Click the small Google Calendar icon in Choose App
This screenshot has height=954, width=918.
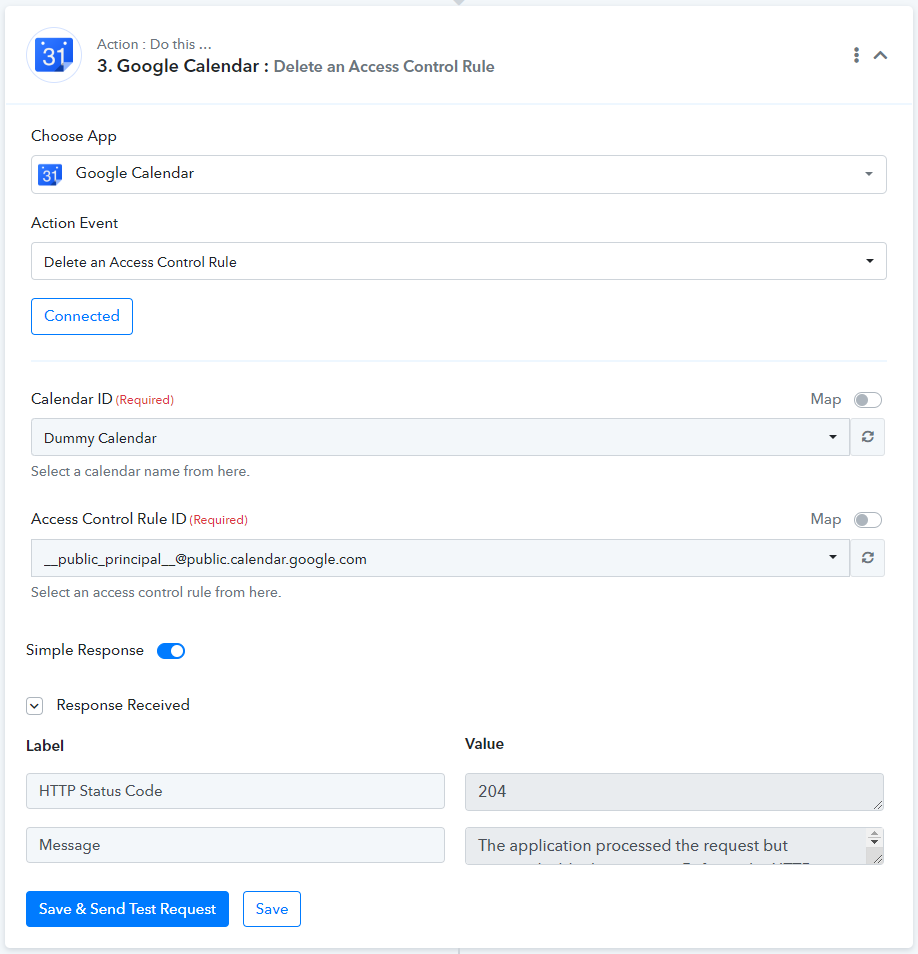(x=50, y=174)
